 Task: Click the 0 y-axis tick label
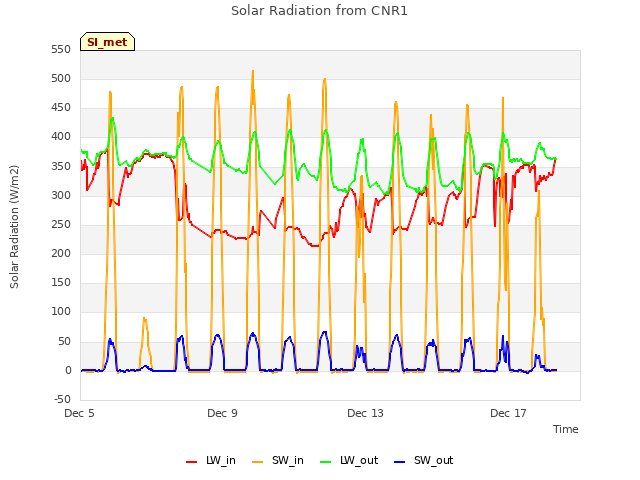pos(68,370)
